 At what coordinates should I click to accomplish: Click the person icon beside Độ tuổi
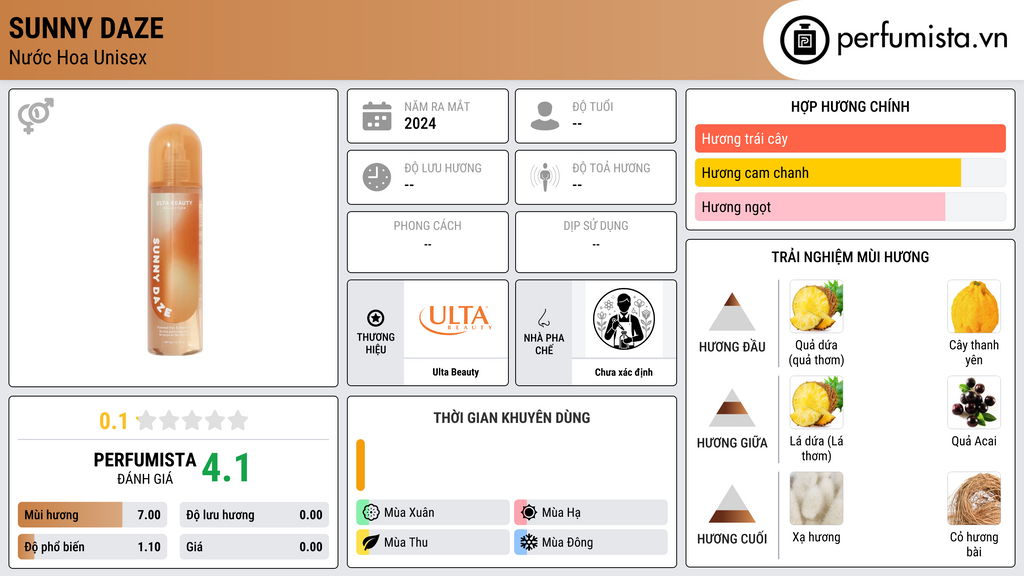tap(545, 116)
